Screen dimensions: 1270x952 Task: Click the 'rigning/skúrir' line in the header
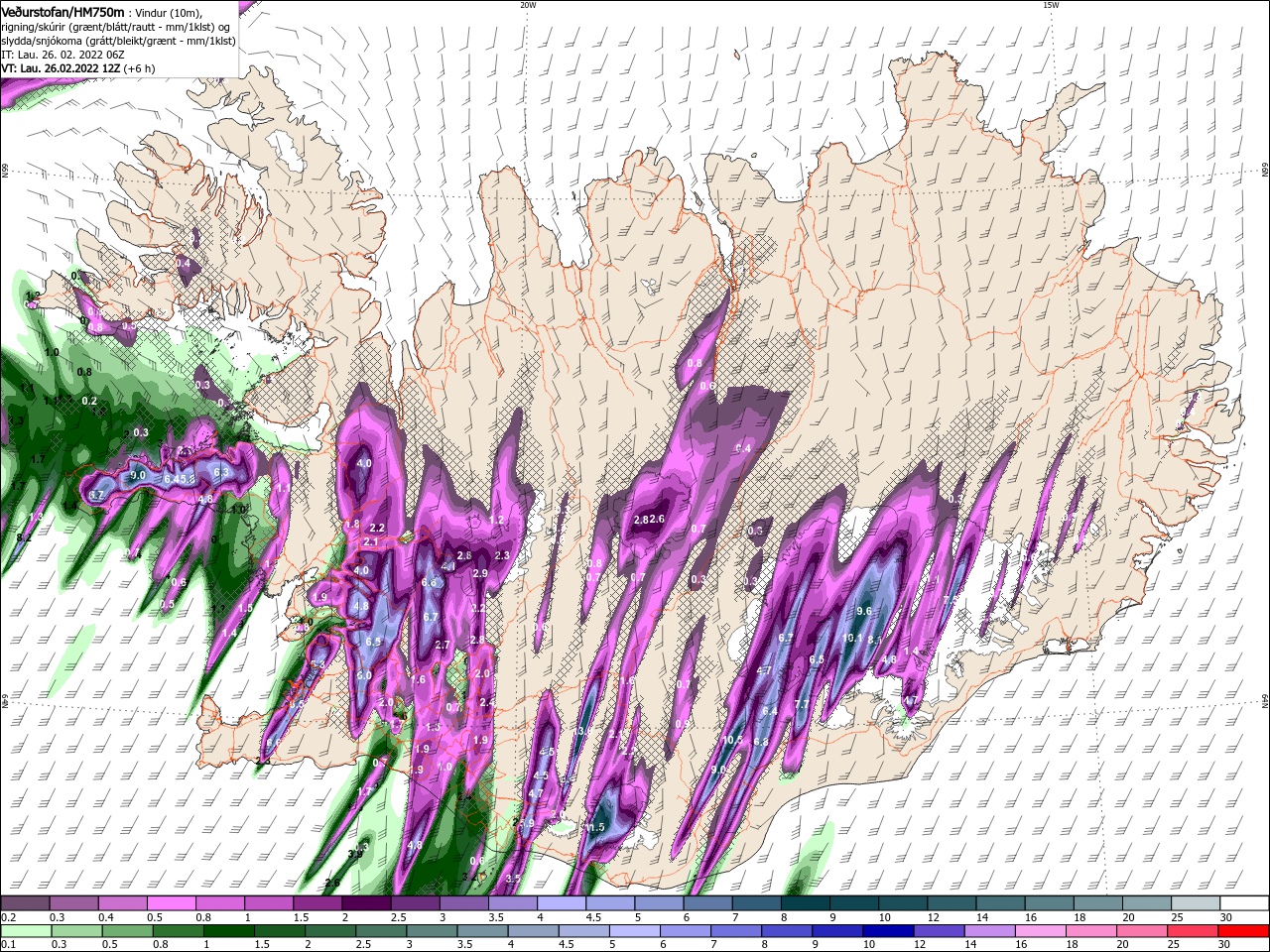(x=116, y=27)
